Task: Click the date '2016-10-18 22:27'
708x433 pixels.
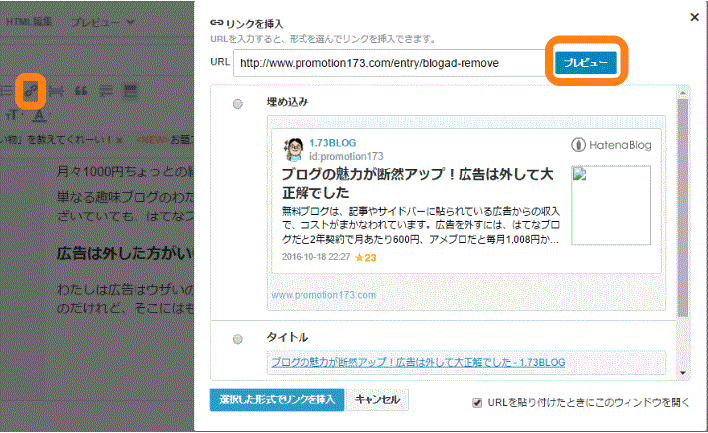Action: pos(316,257)
